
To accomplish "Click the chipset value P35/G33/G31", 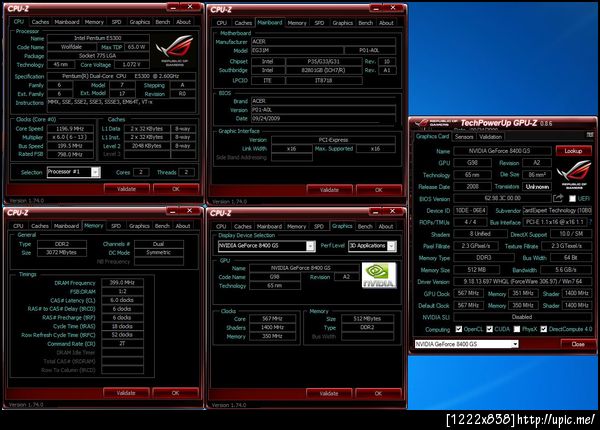I will pos(324,61).
